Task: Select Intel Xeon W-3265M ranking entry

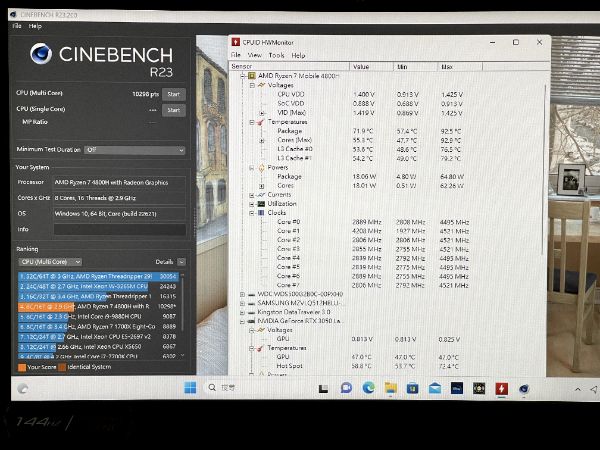Action: point(98,286)
